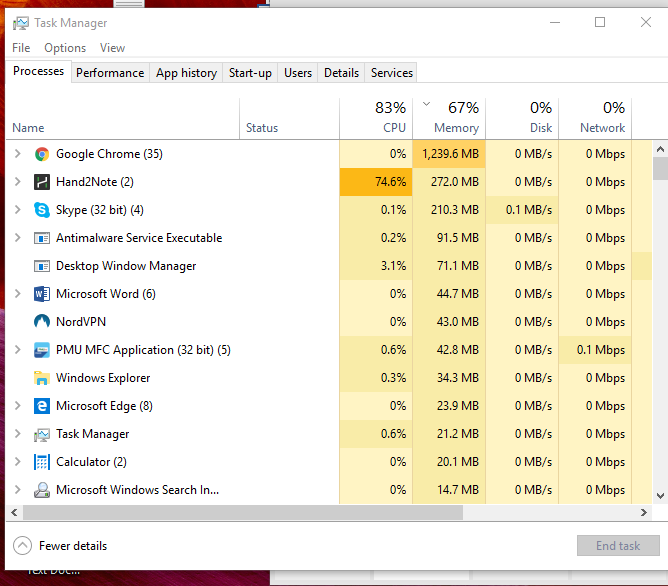Click the Microsoft Windows Search Indexer icon
668x586 pixels.
coord(42,490)
